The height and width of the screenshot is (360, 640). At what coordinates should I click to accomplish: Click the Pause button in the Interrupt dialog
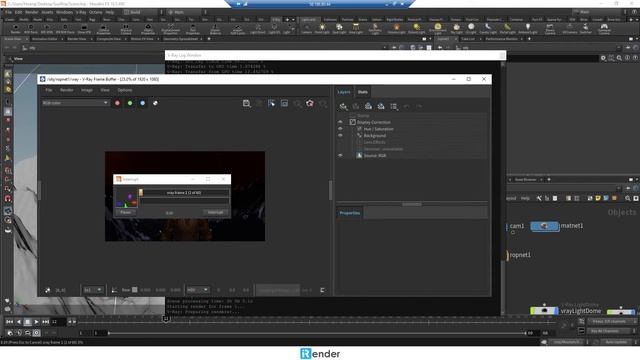[126, 212]
